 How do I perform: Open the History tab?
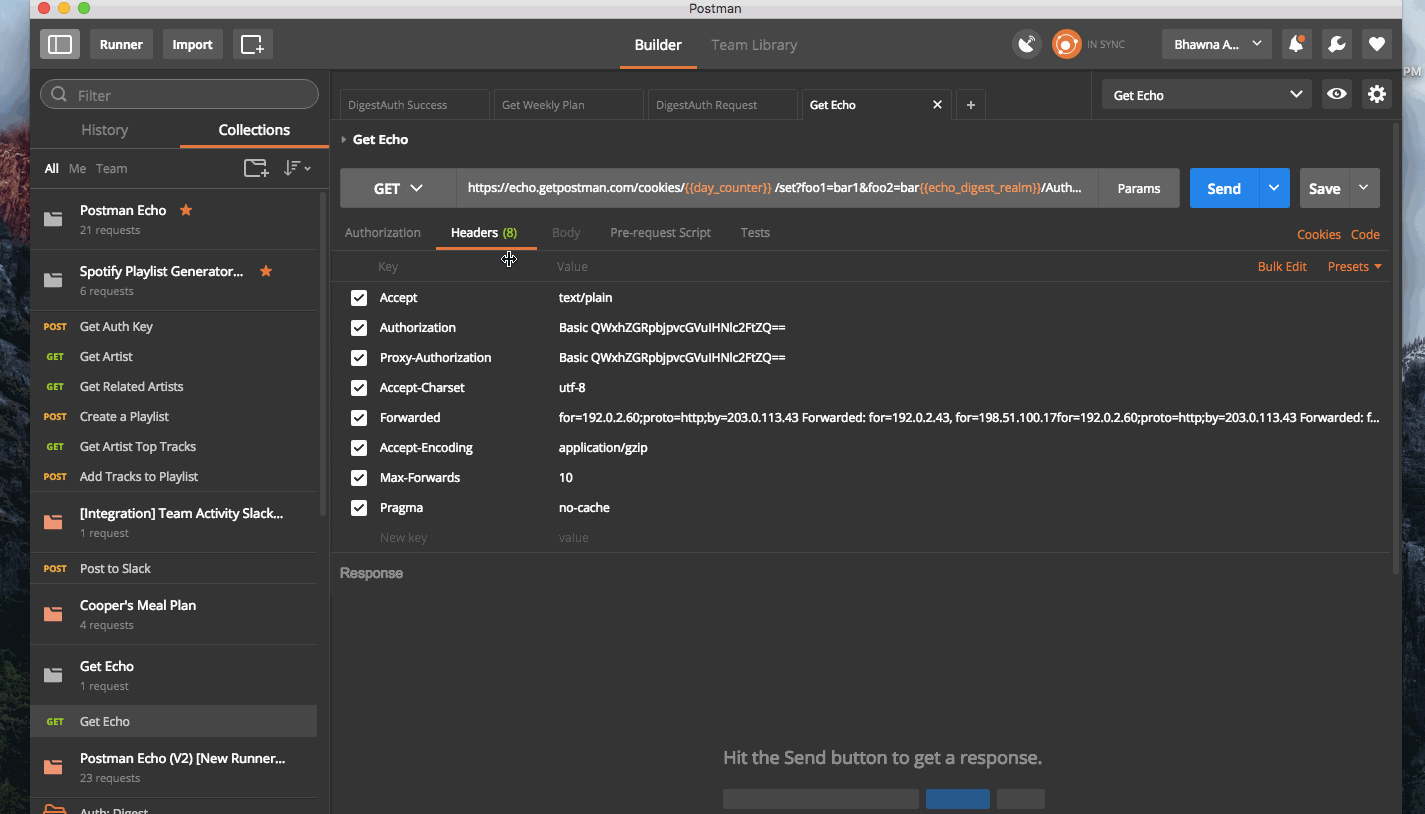click(105, 130)
